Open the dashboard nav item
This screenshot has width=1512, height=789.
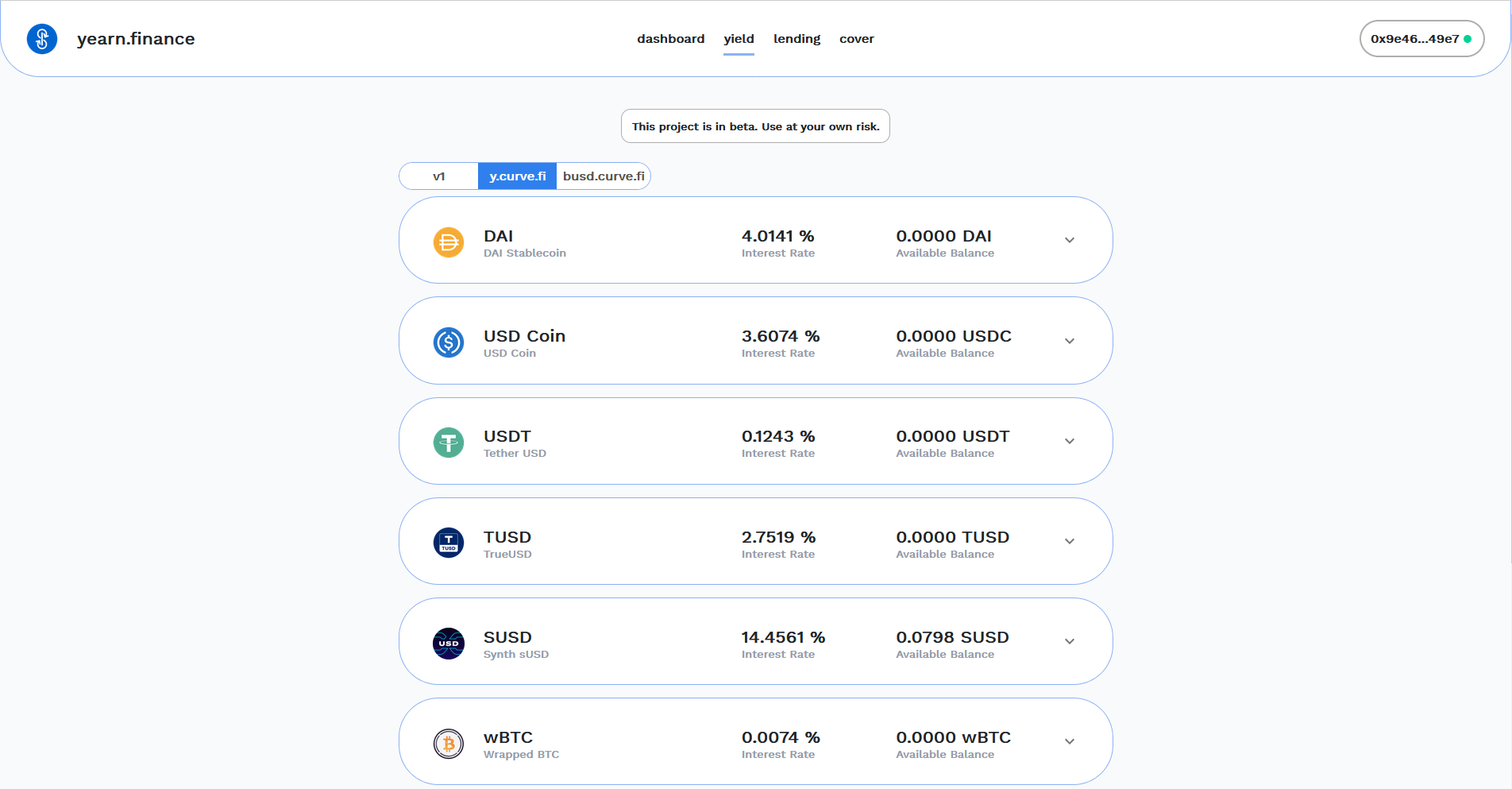[x=670, y=39]
